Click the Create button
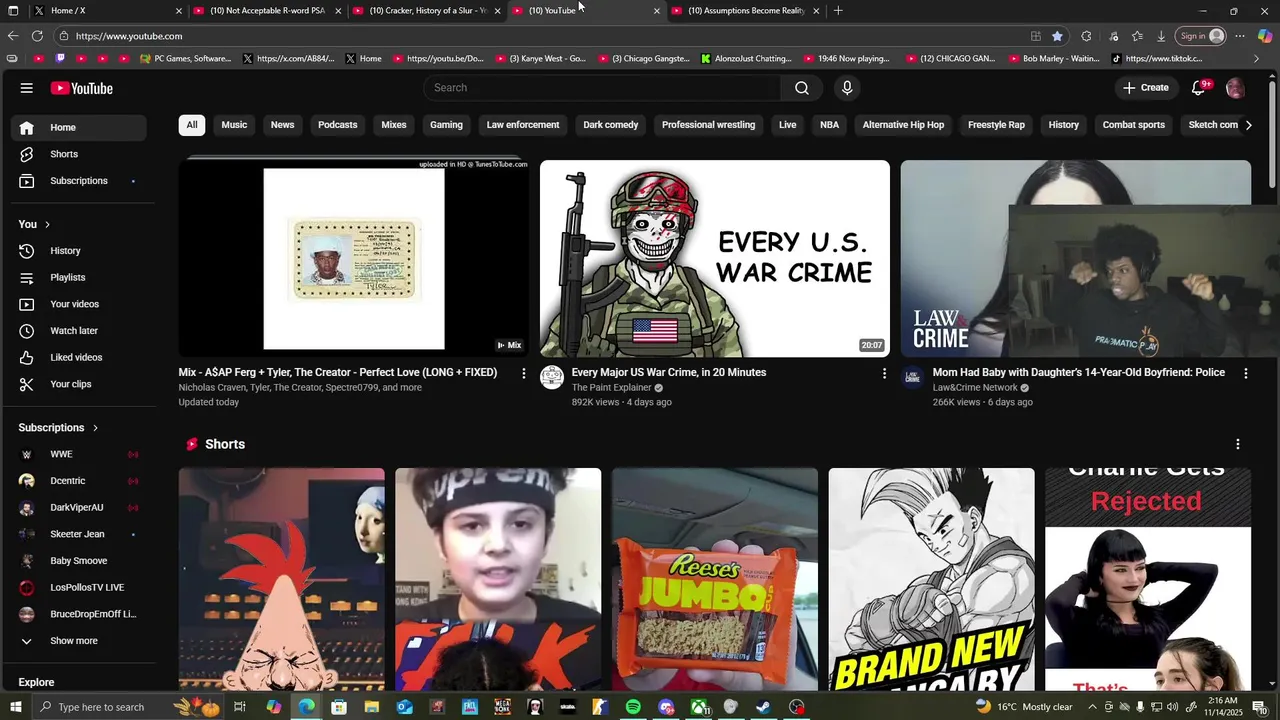 [1146, 88]
